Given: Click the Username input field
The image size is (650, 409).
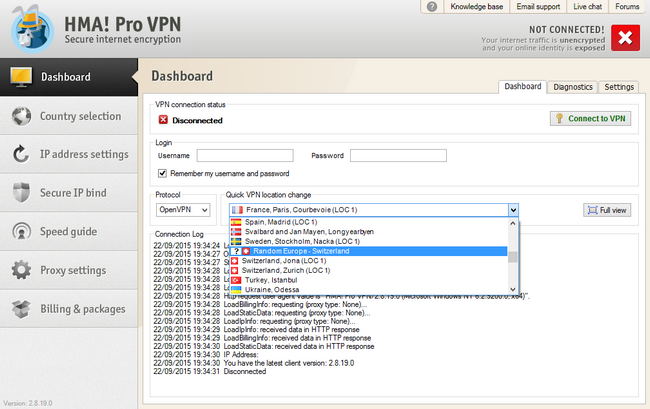Looking at the screenshot, I should point(245,155).
